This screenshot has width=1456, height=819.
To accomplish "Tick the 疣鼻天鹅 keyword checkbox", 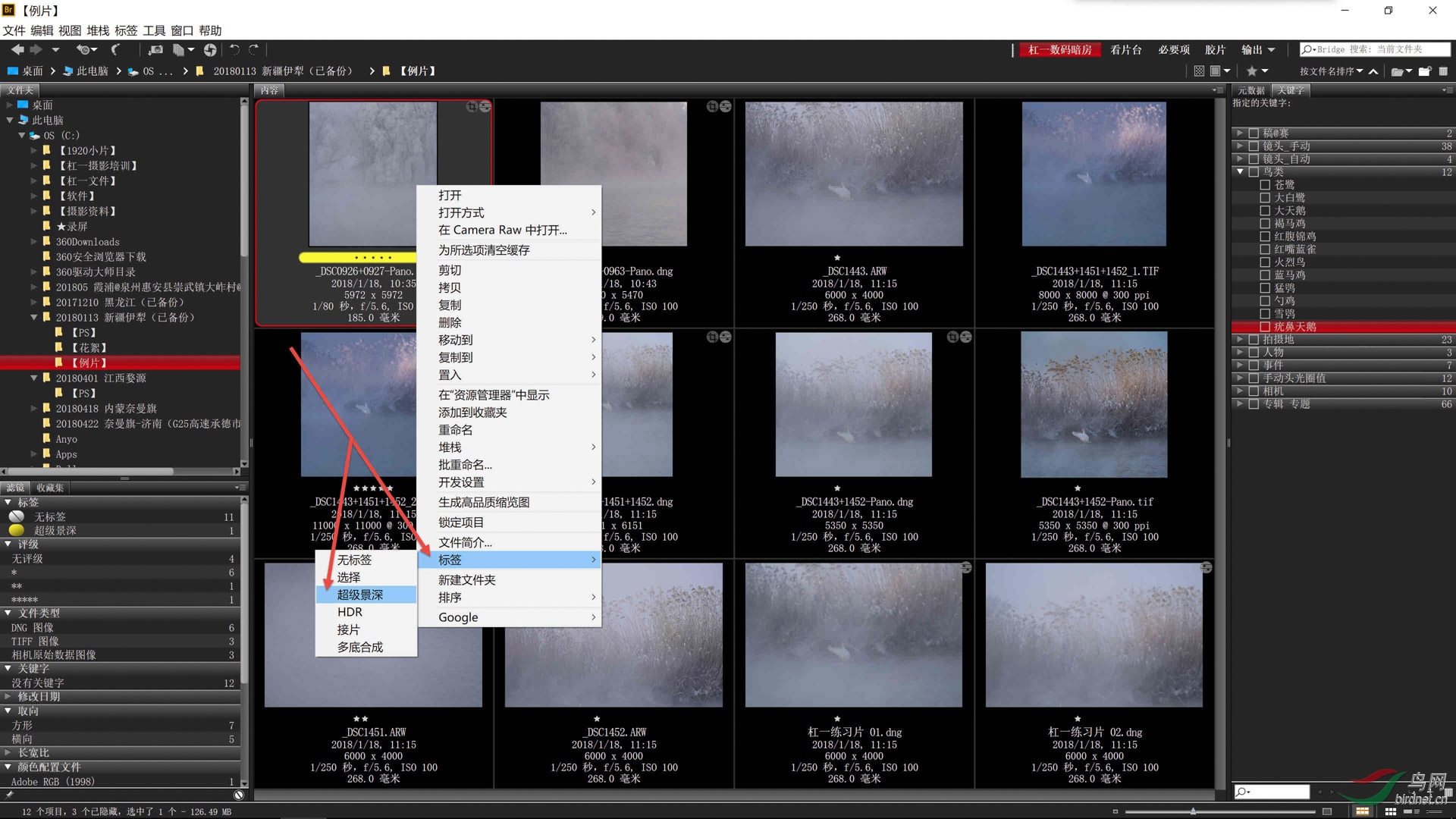I will 1265,327.
